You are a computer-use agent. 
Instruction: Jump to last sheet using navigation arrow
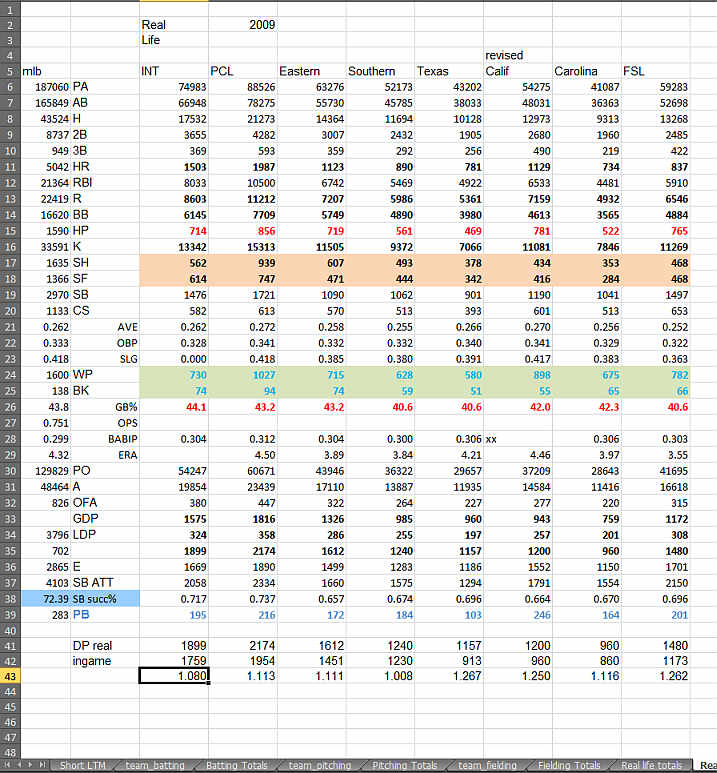pyautogui.click(x=41, y=765)
